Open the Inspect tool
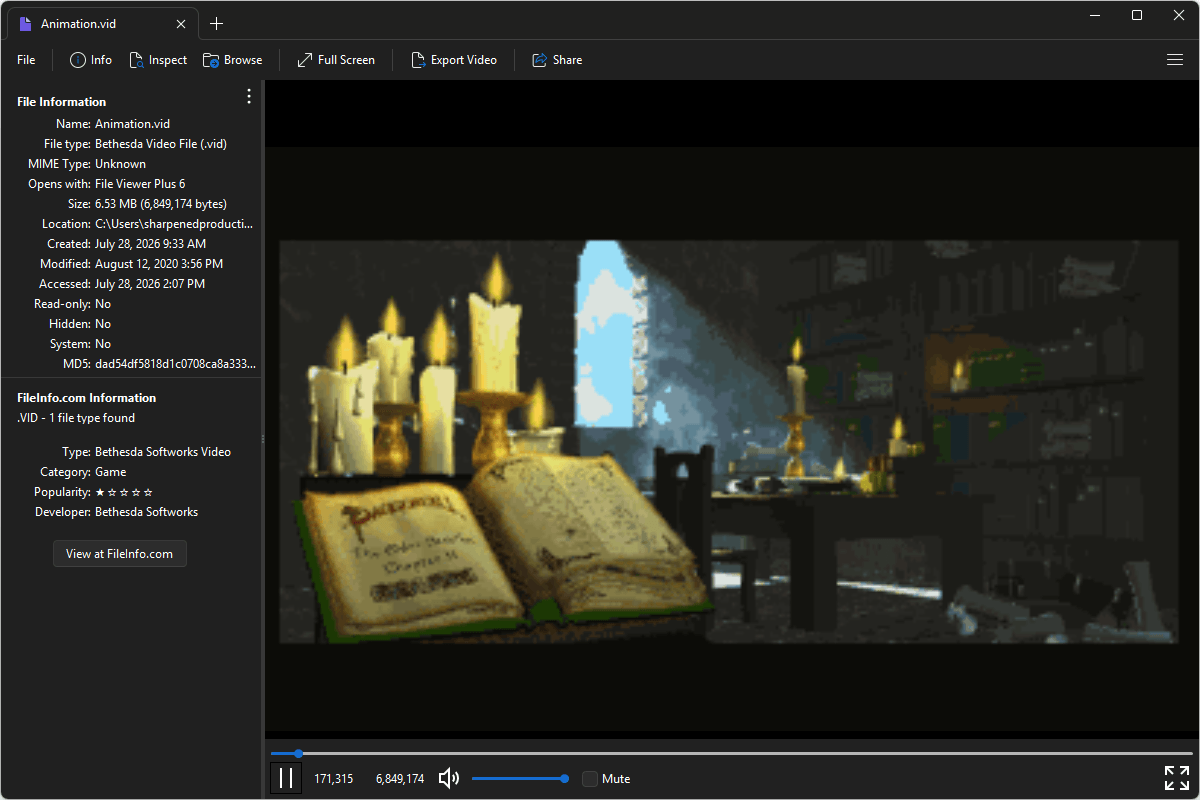 coord(158,60)
